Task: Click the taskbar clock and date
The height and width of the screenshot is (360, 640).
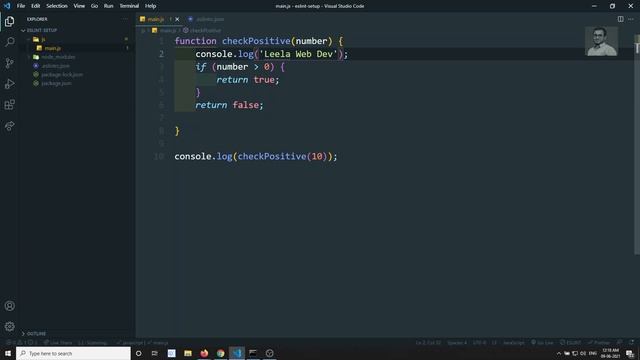Action: (x=611, y=353)
